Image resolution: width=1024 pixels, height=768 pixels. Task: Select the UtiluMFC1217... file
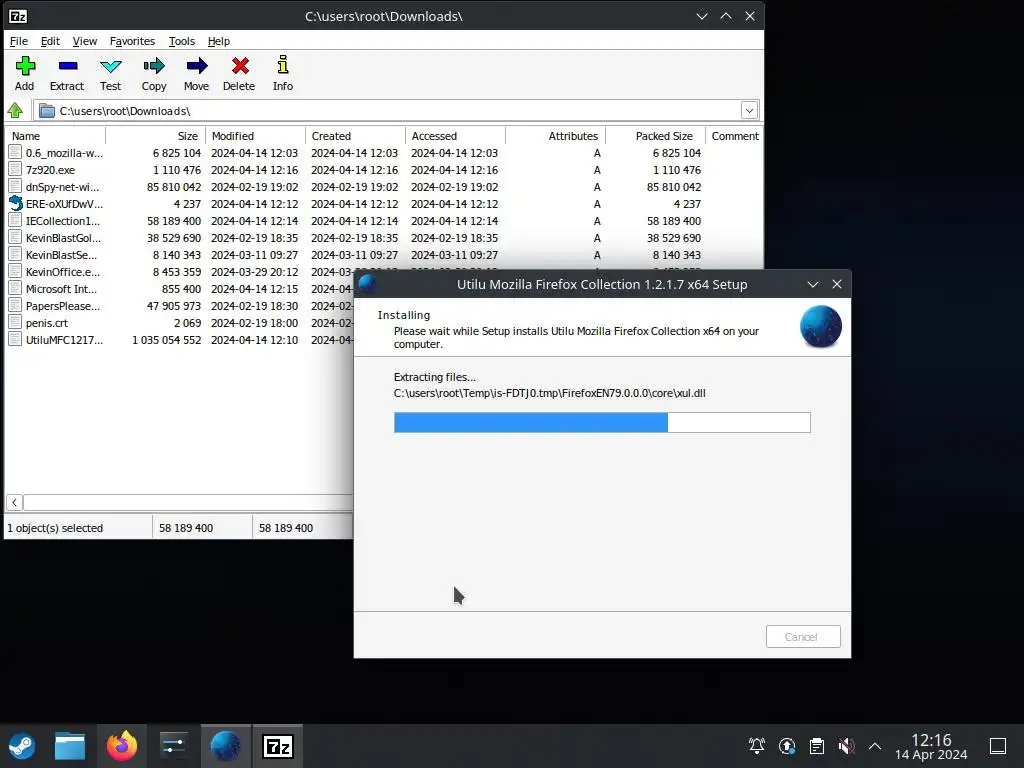pyautogui.click(x=64, y=340)
